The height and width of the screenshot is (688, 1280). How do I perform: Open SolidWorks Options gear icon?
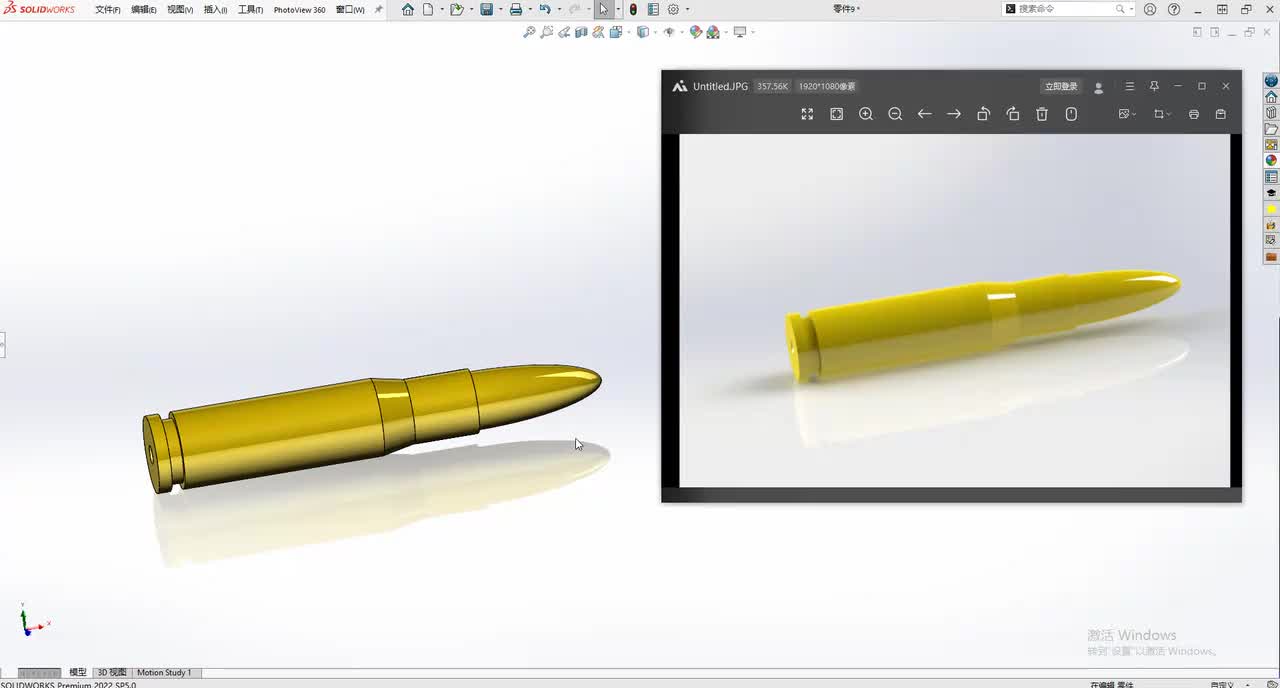pyautogui.click(x=673, y=9)
